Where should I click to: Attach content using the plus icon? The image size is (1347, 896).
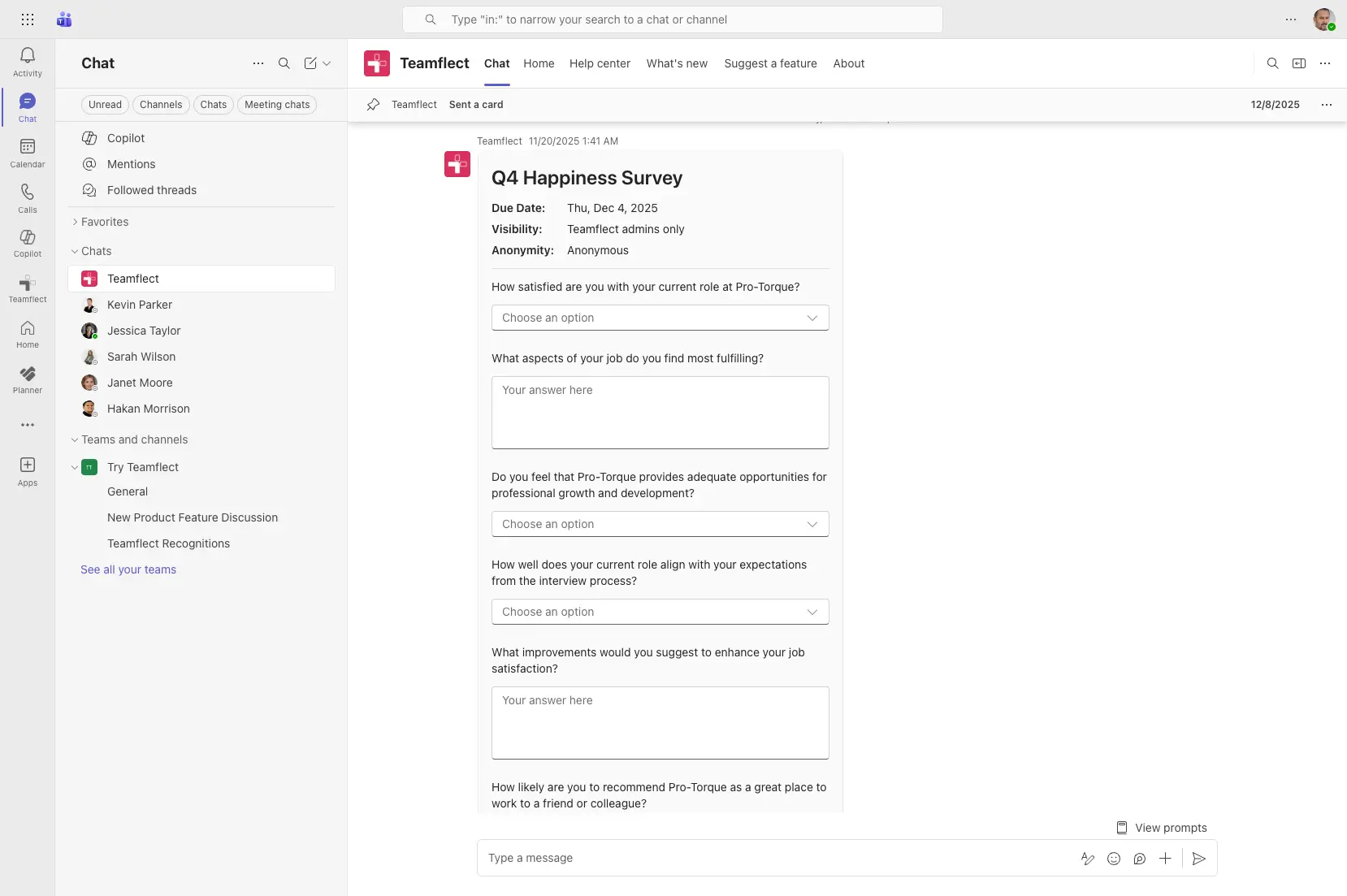point(1166,859)
